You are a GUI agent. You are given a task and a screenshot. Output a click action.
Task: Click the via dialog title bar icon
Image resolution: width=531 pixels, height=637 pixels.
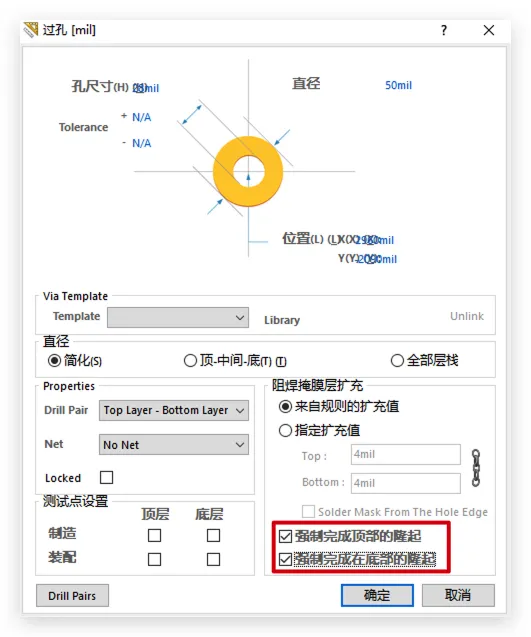30,30
